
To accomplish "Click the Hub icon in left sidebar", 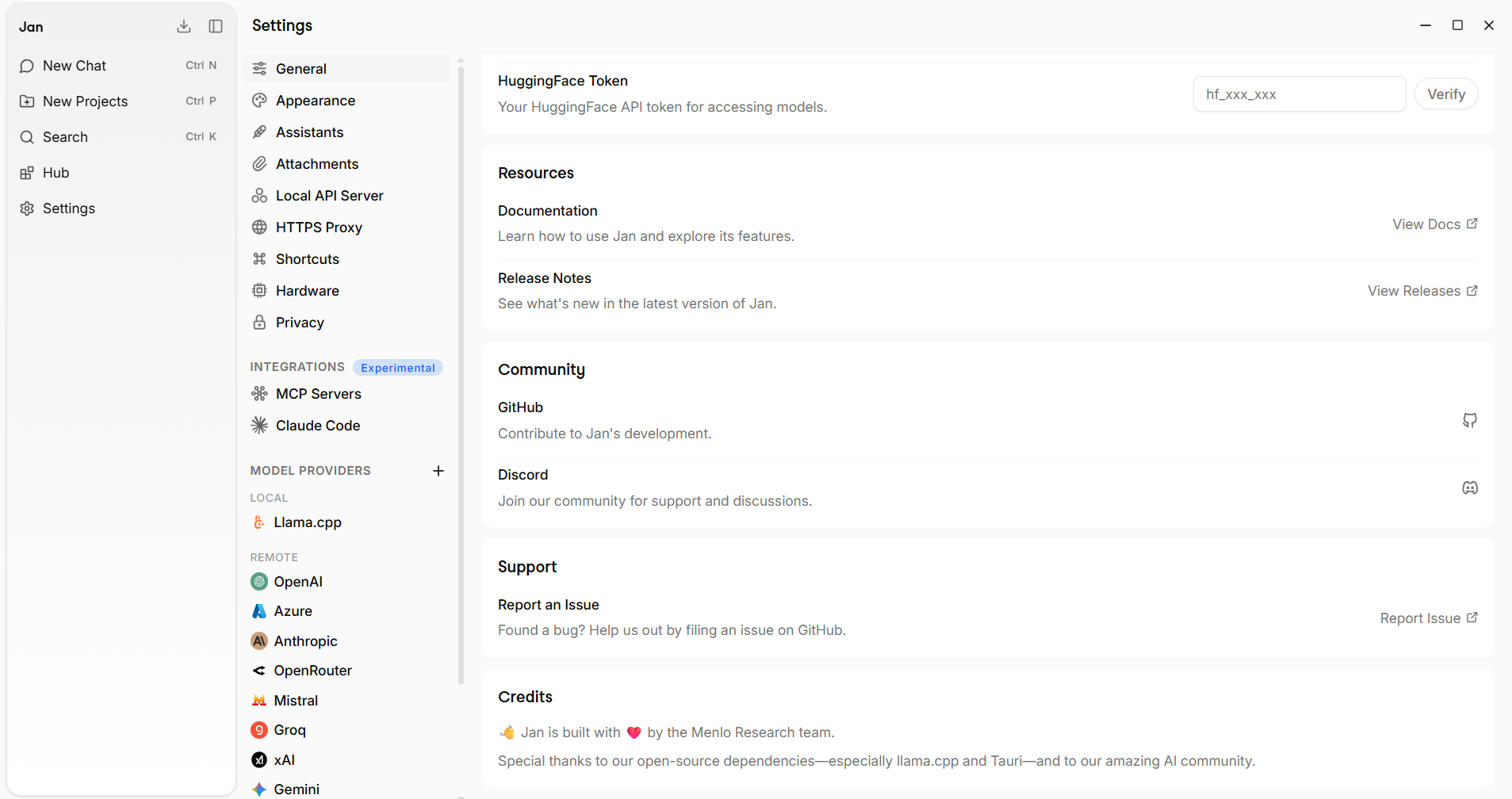I will 27,173.
